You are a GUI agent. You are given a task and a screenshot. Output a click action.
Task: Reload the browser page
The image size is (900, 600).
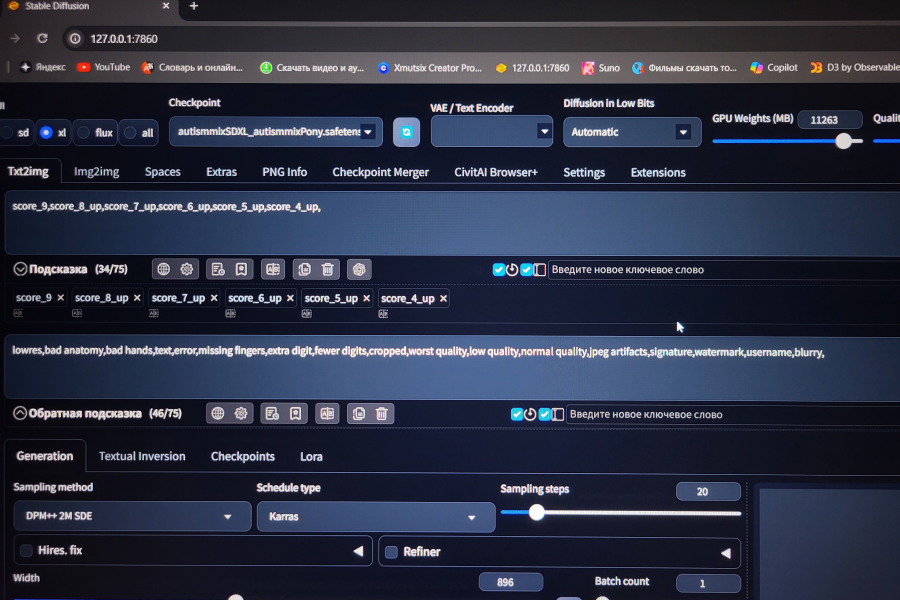click(42, 38)
